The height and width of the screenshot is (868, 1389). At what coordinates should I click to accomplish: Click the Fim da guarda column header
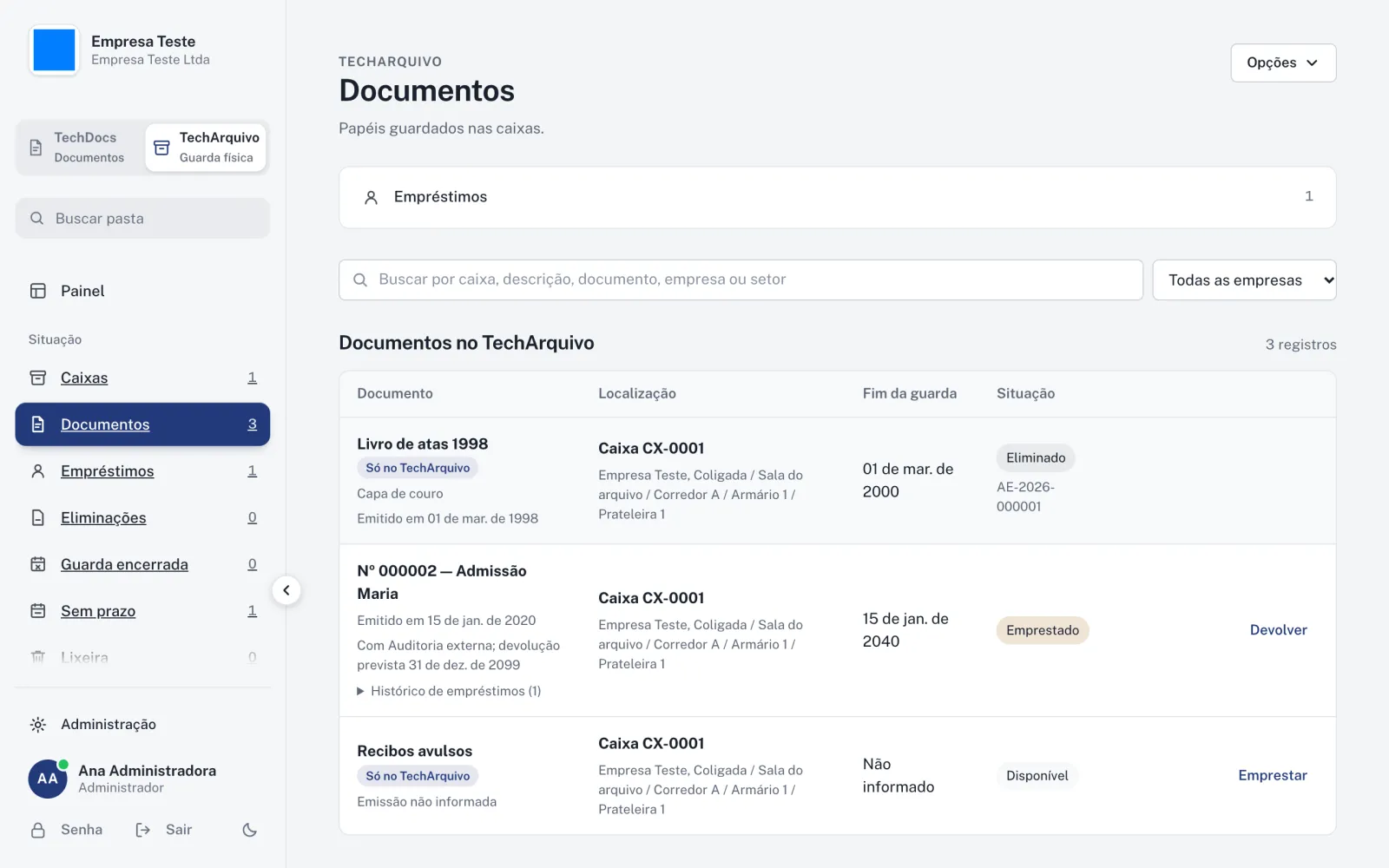910,393
